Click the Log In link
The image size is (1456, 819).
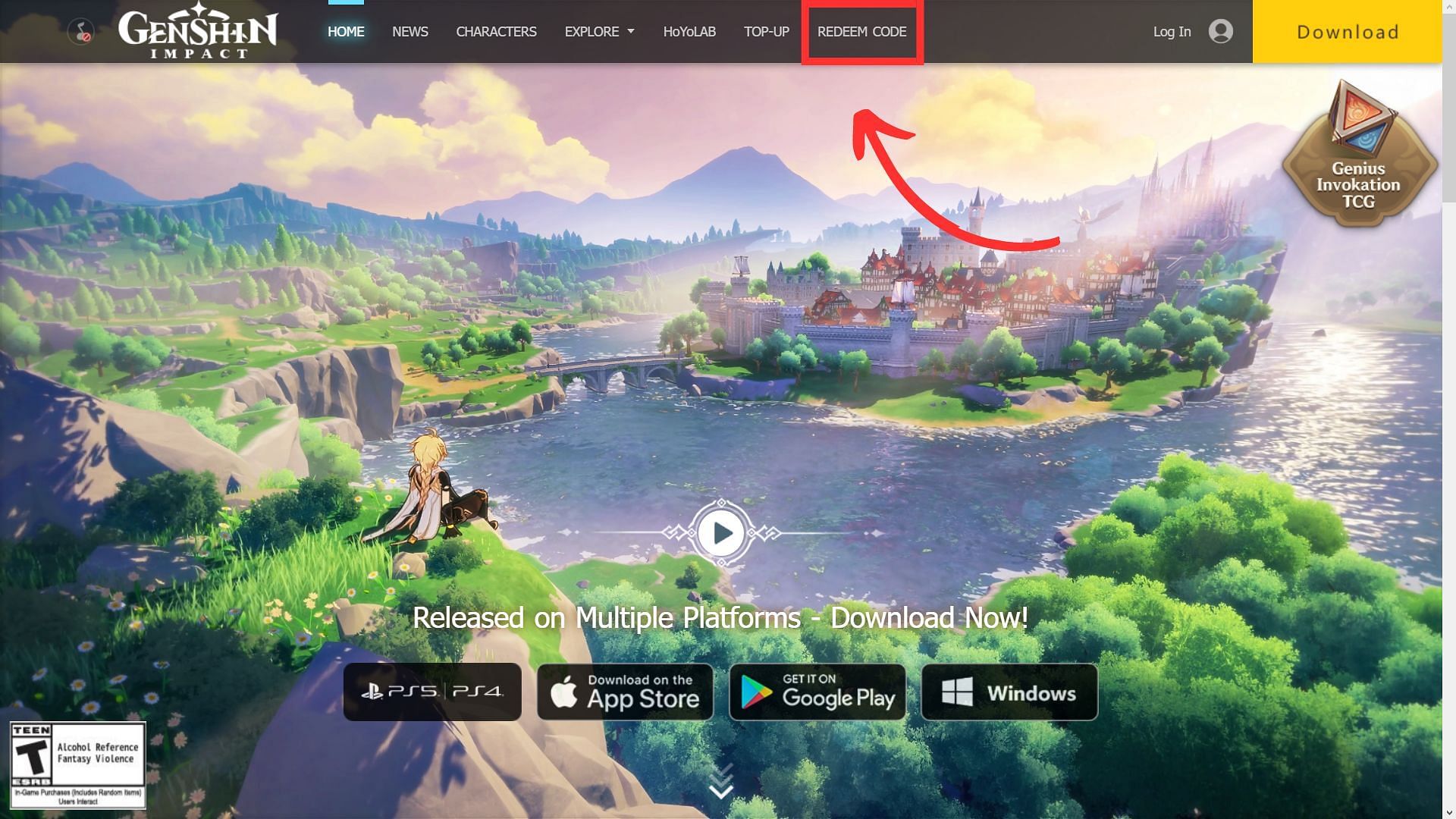[x=1172, y=30]
